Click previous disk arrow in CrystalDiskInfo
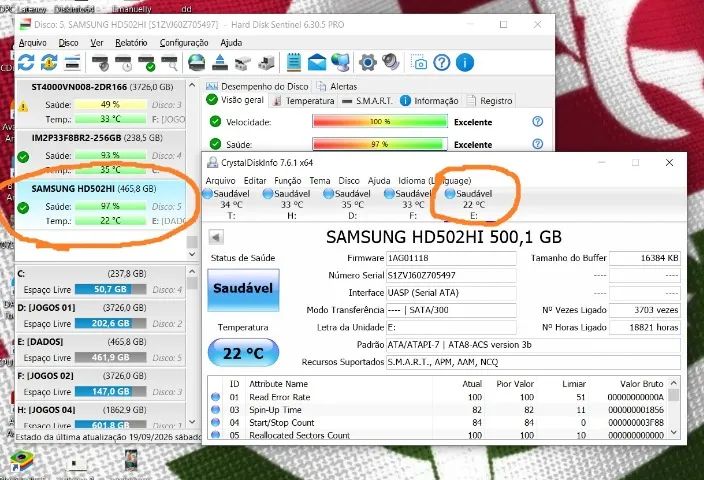 coord(216,237)
